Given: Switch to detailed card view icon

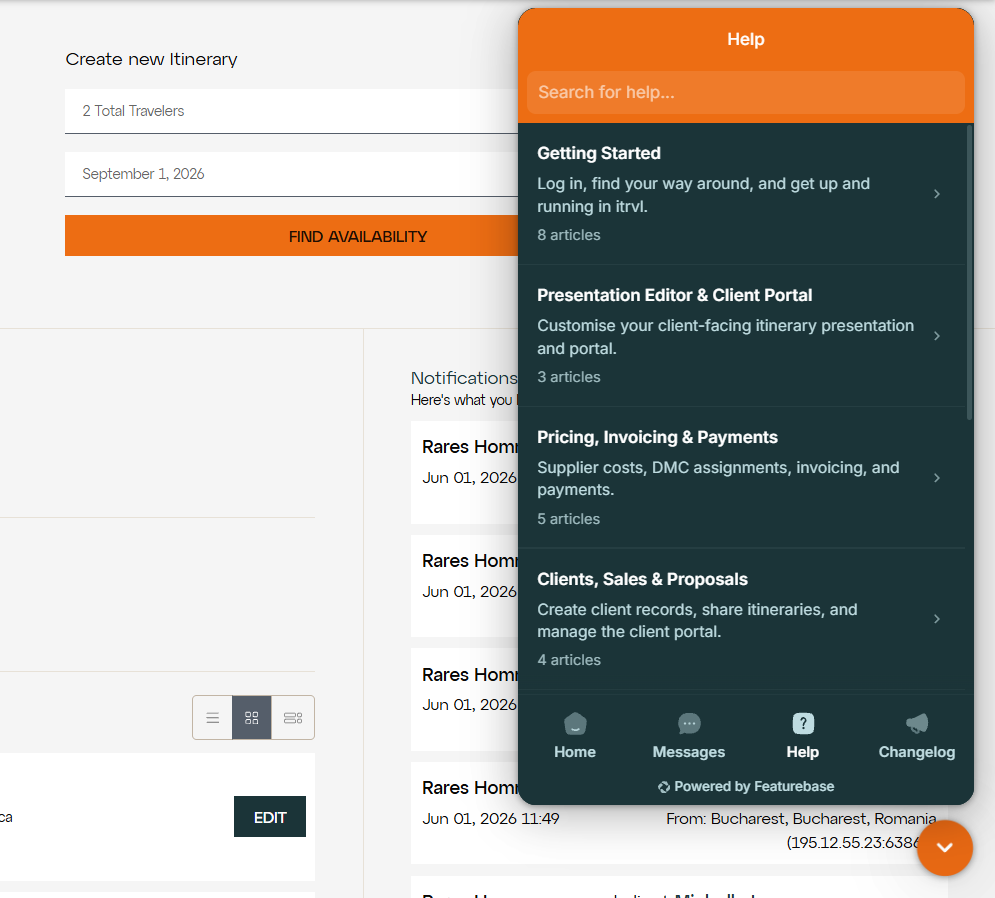Looking at the screenshot, I should (293, 718).
